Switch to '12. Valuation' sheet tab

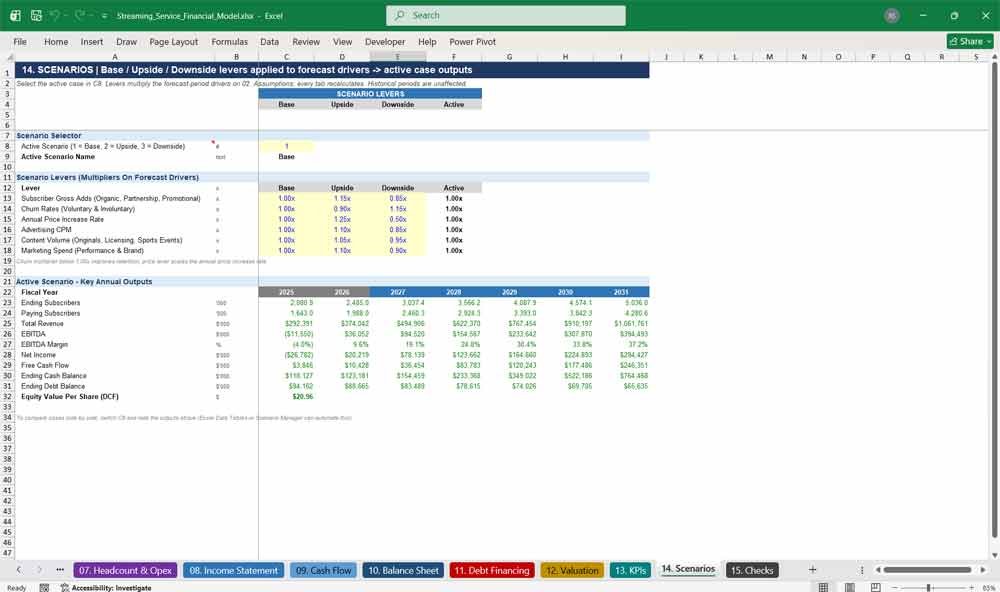(572, 570)
